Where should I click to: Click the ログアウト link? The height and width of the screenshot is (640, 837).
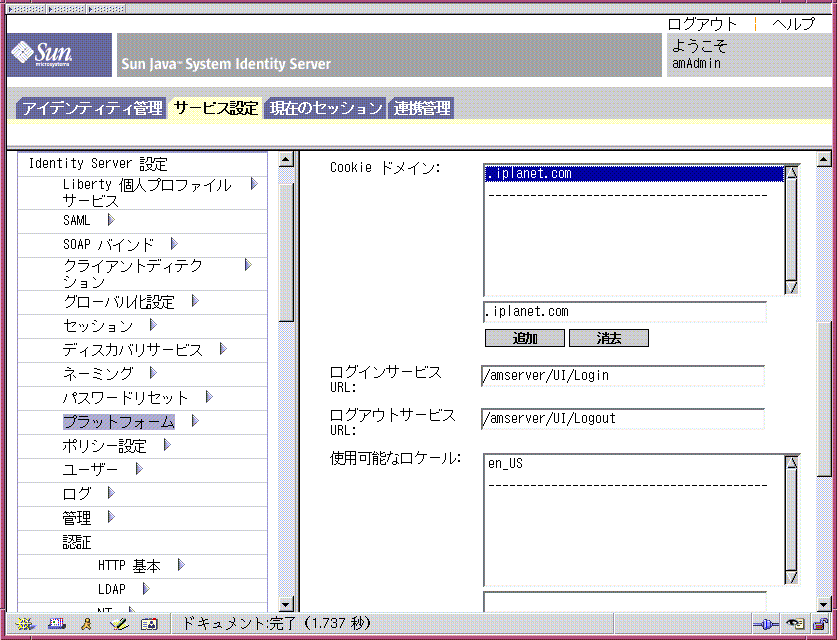click(x=702, y=24)
